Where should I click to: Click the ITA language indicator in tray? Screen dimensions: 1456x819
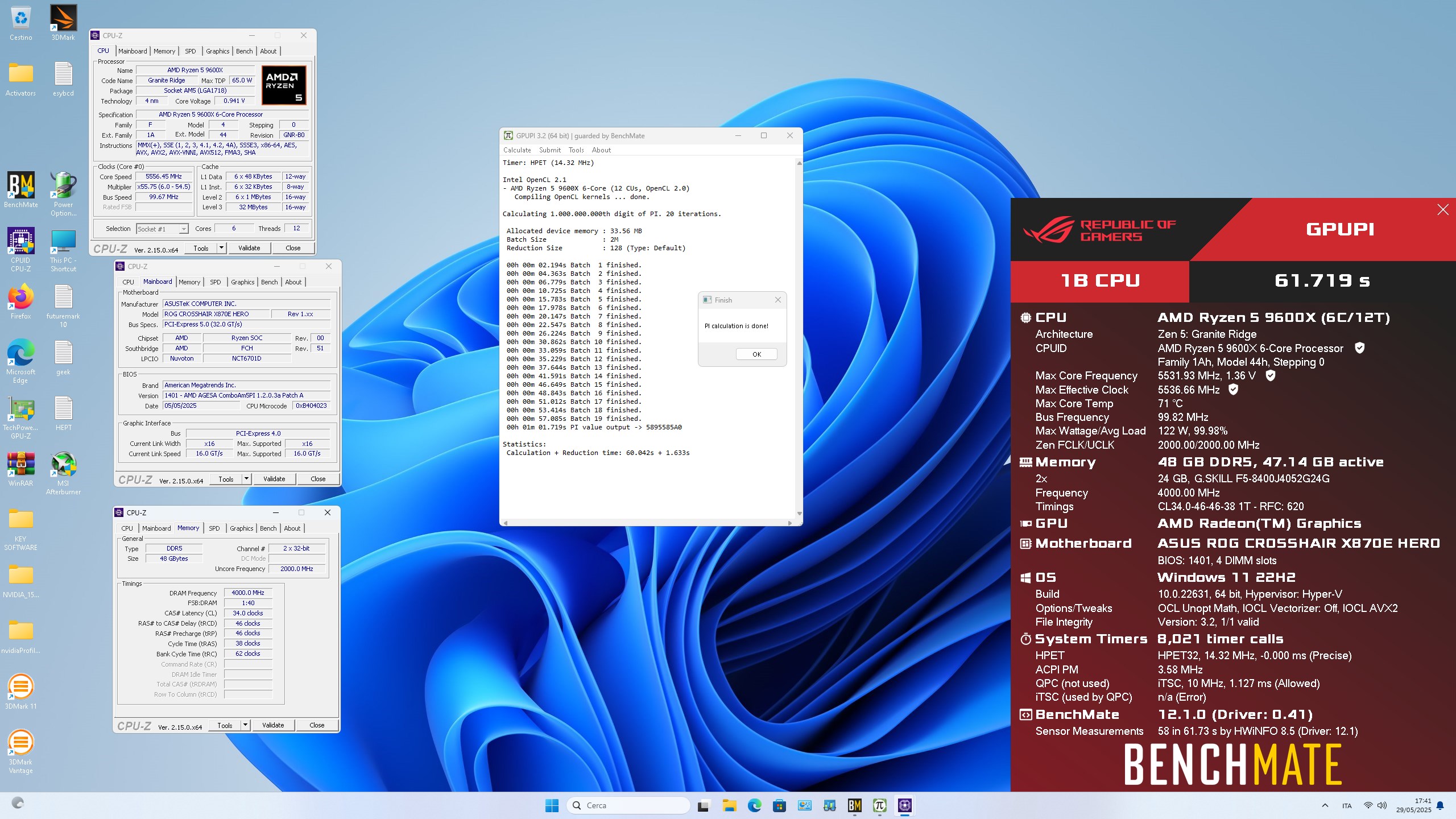[x=1347, y=805]
